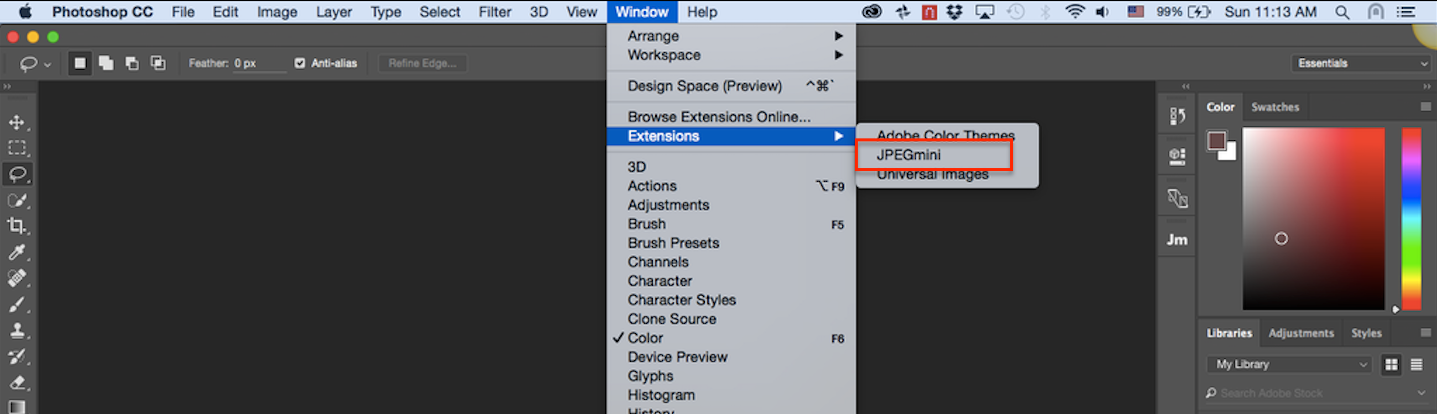This screenshot has height=414, width=1437.
Task: Select the Rectangular Marquee tool
Action: pos(17,148)
